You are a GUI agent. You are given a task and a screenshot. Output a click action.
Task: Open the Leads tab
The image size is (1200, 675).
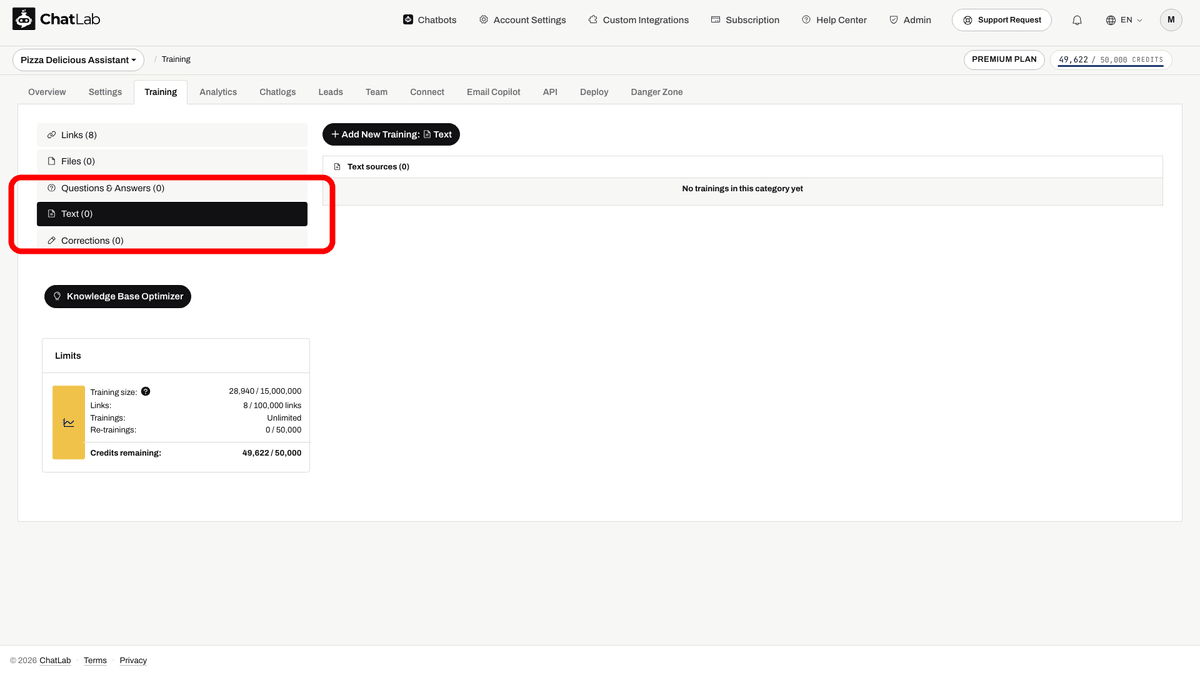pyautogui.click(x=331, y=92)
